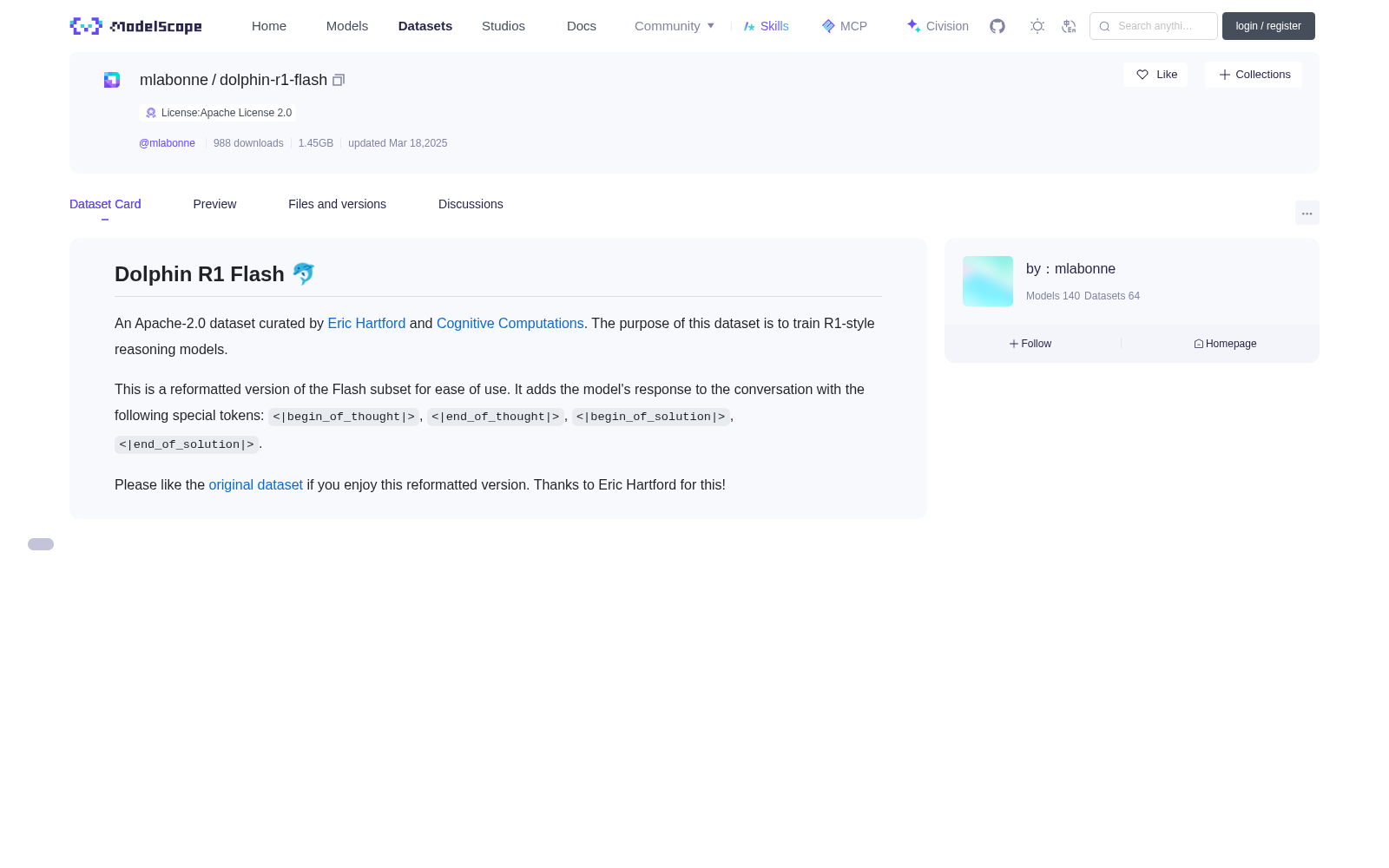Switch to Files and versions tab
This screenshot has width=1389, height=868.
(x=337, y=204)
